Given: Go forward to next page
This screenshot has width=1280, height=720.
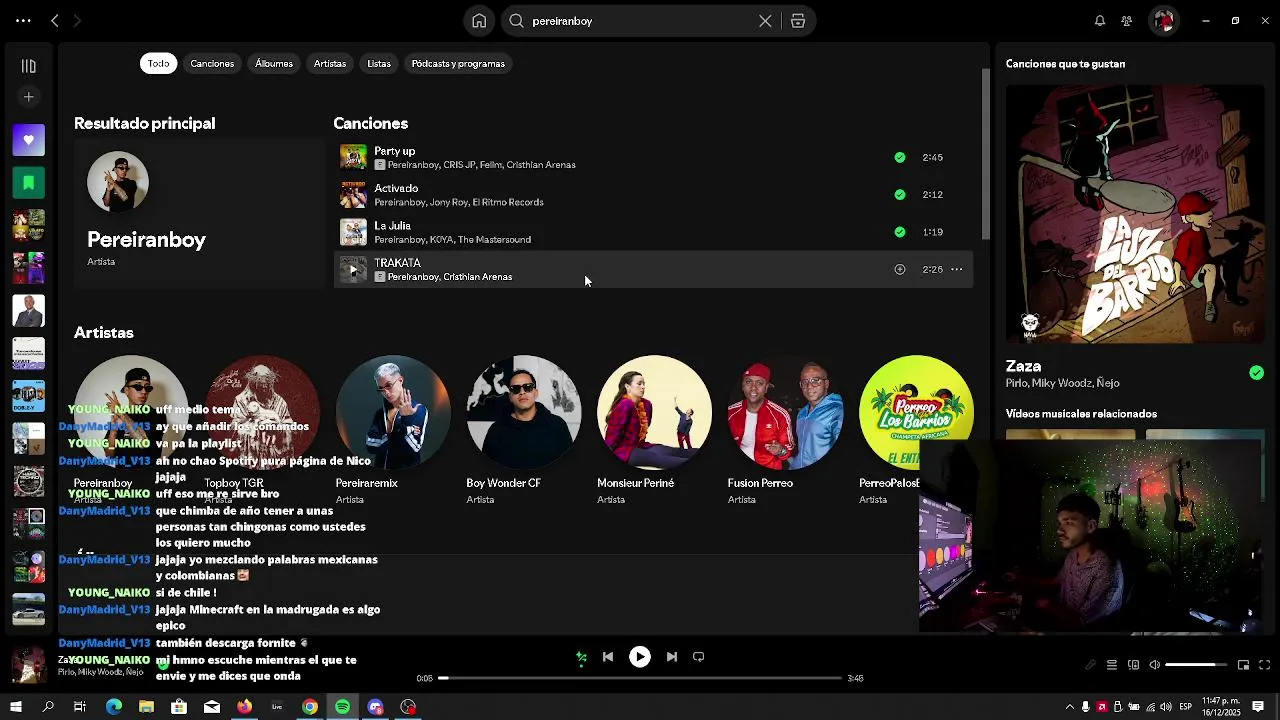Looking at the screenshot, I should pyautogui.click(x=77, y=21).
